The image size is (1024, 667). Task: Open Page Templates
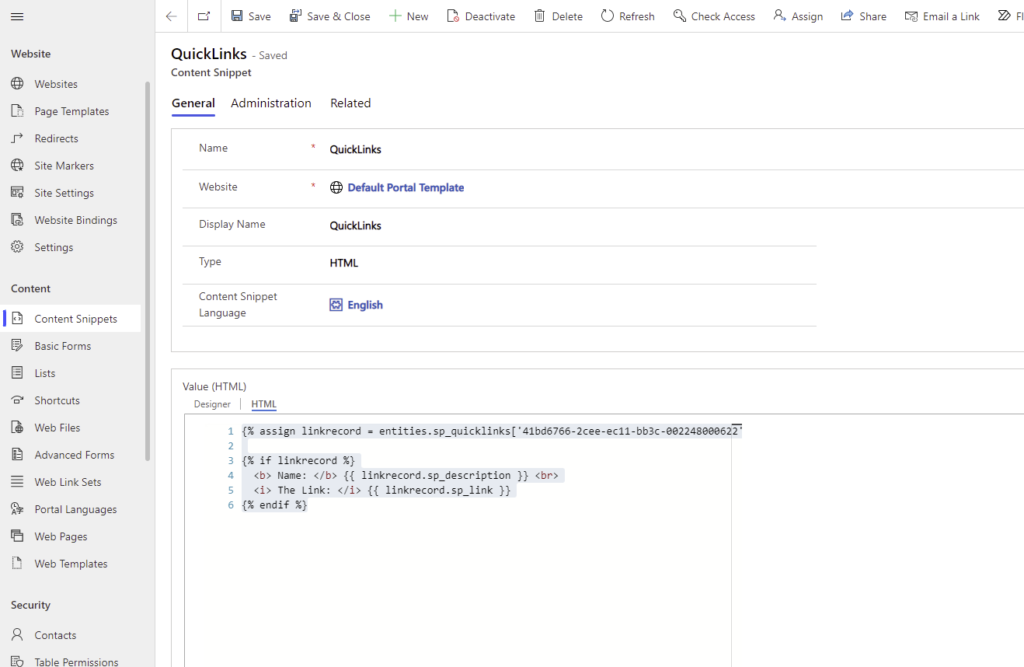coord(71,111)
